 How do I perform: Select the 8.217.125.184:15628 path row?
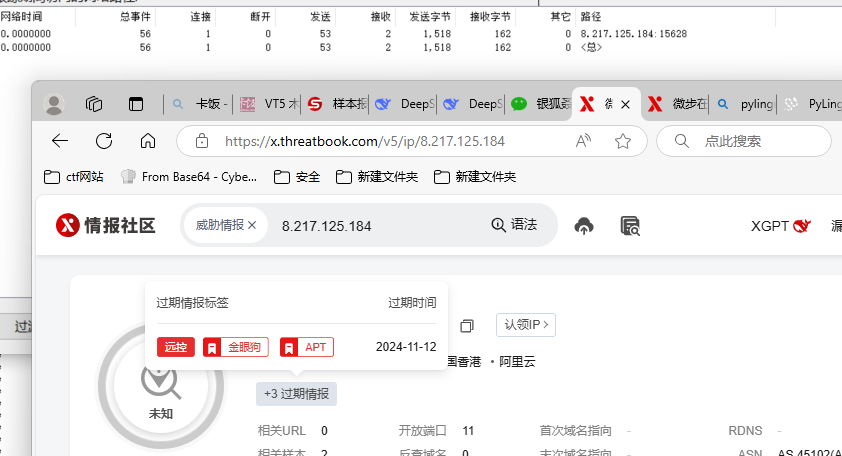coord(634,34)
